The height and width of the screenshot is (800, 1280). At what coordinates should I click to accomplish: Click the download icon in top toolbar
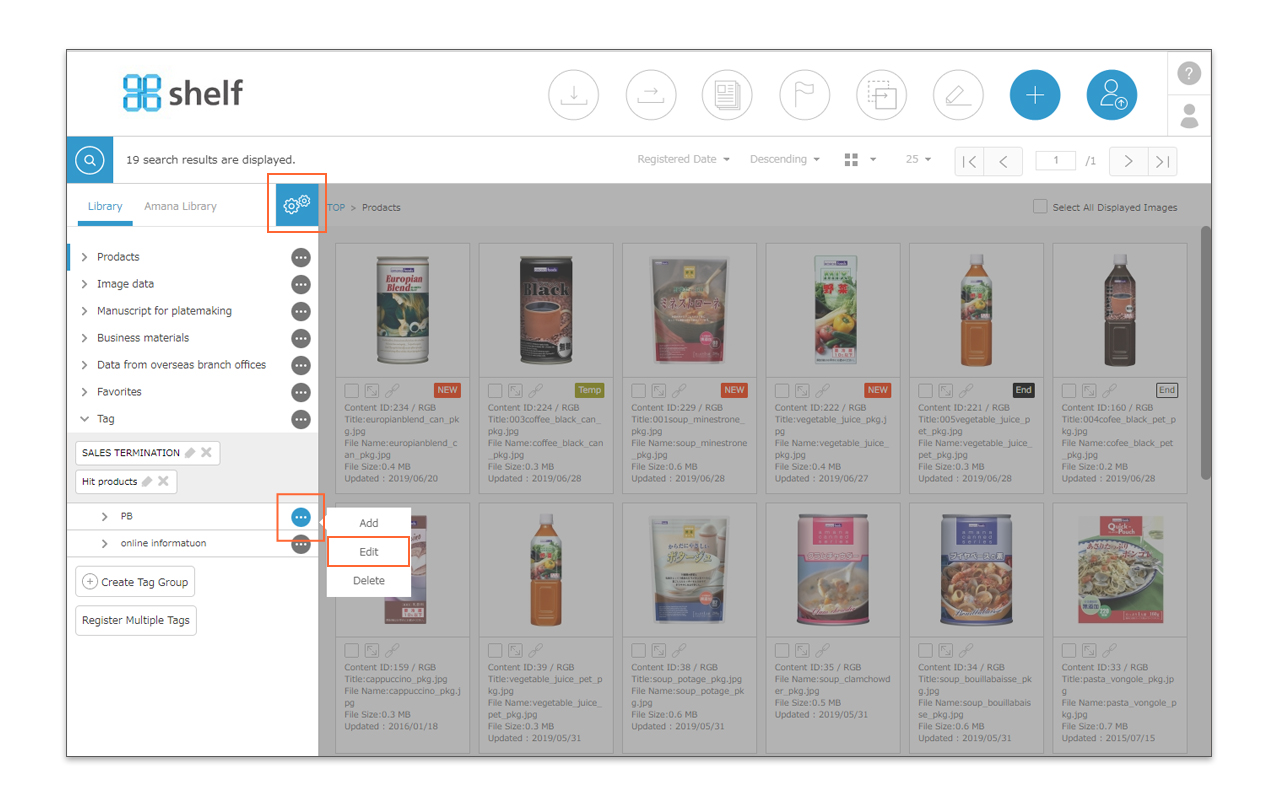pos(573,95)
